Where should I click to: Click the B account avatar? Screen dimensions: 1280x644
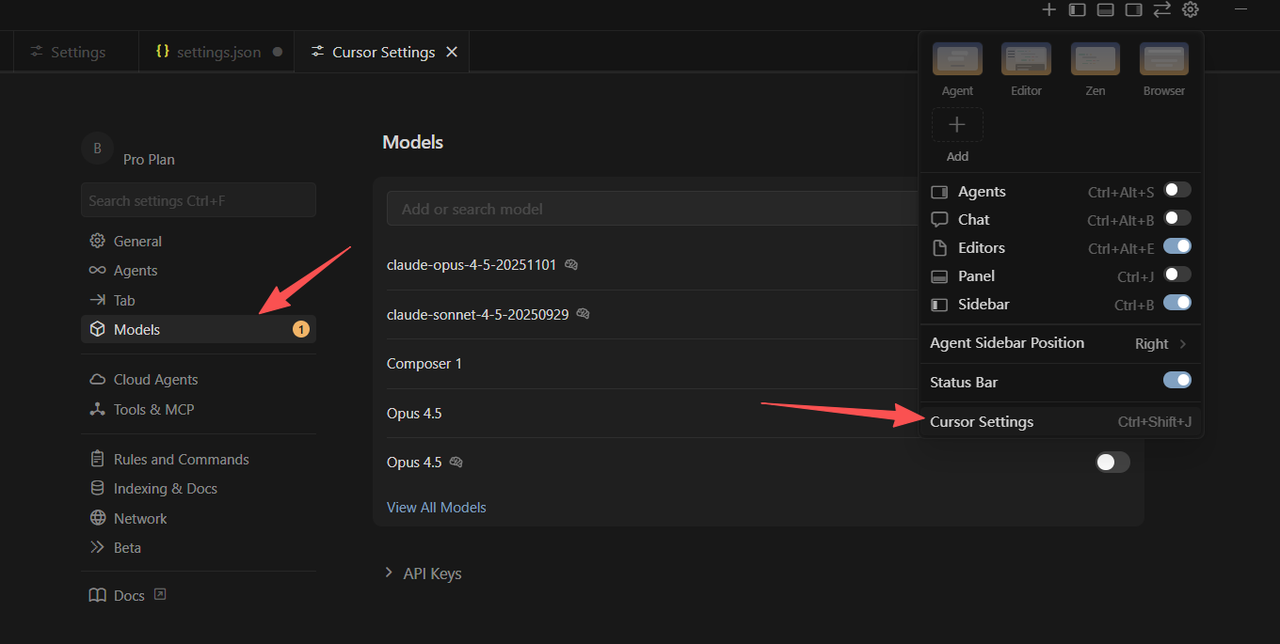pos(97,148)
